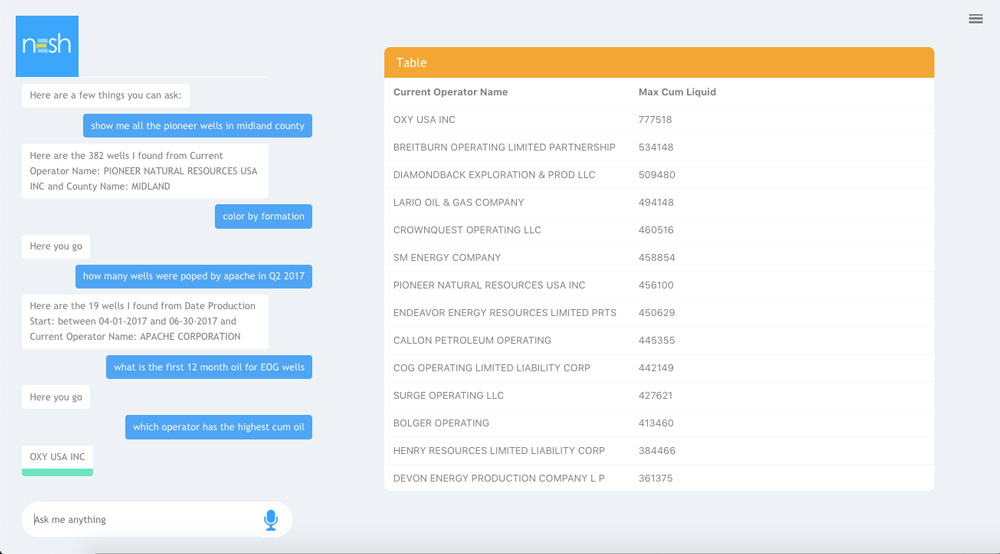Select the SM ENERGY COMPANY row

[659, 258]
